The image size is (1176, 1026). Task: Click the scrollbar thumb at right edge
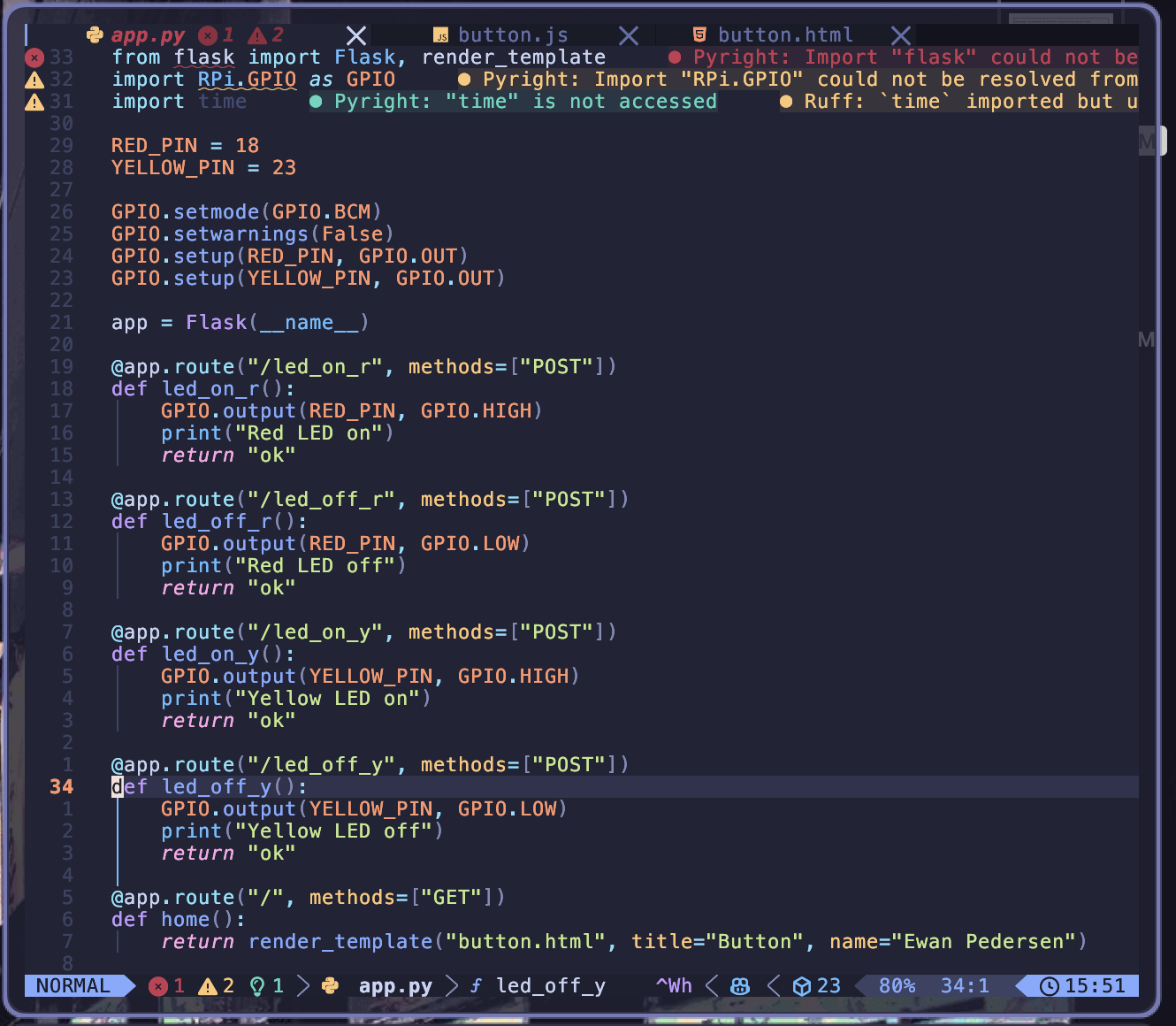1152,141
